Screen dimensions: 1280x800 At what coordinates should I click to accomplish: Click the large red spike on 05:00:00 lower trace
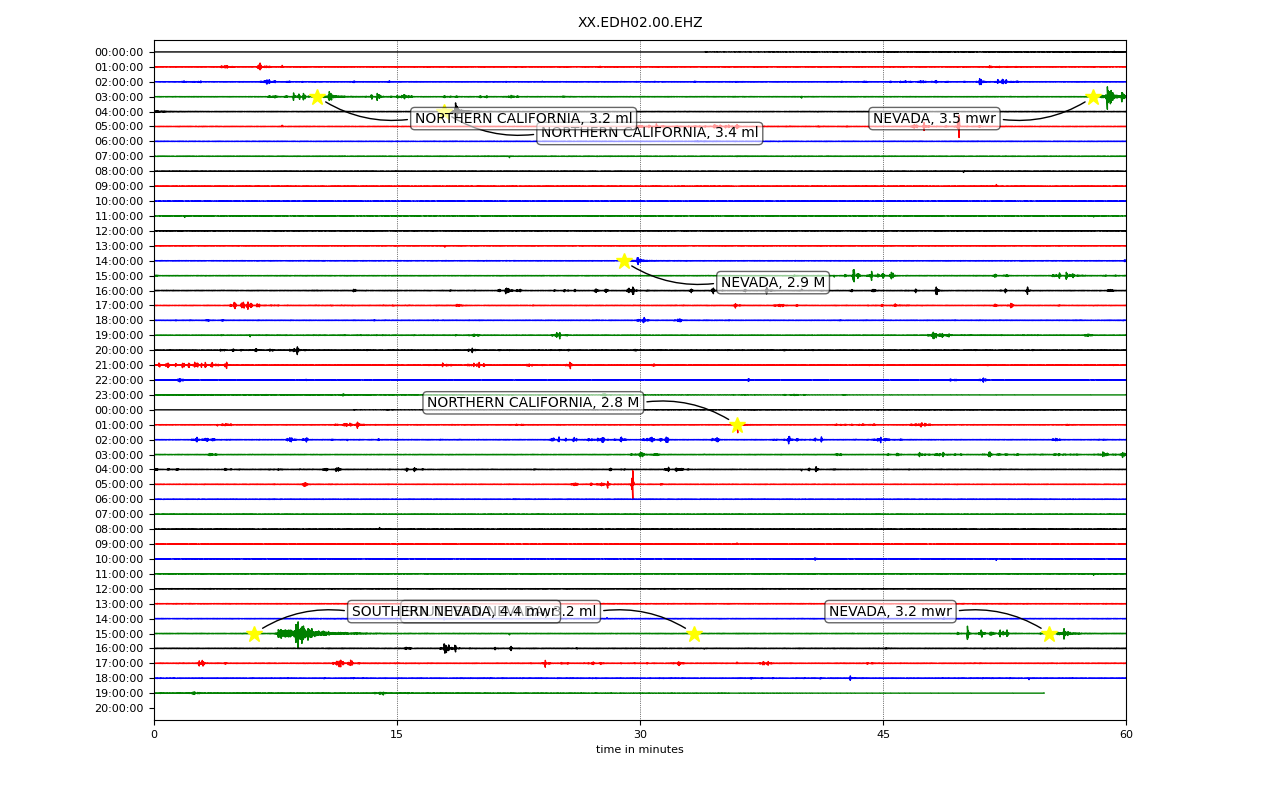coord(632,485)
